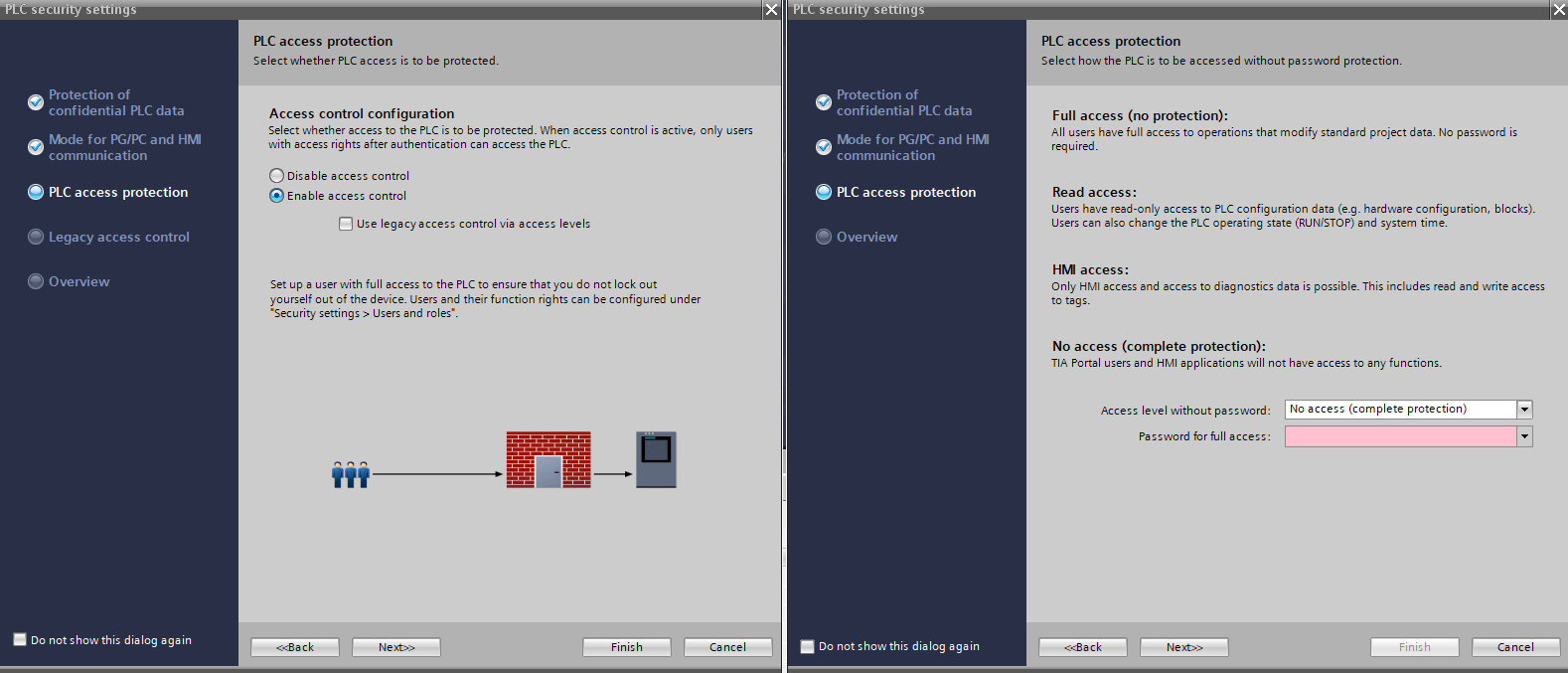The height and width of the screenshot is (673, 1568).
Task: Click checkmark icon for confidential PLC data, left dialog
Action: tap(36, 102)
